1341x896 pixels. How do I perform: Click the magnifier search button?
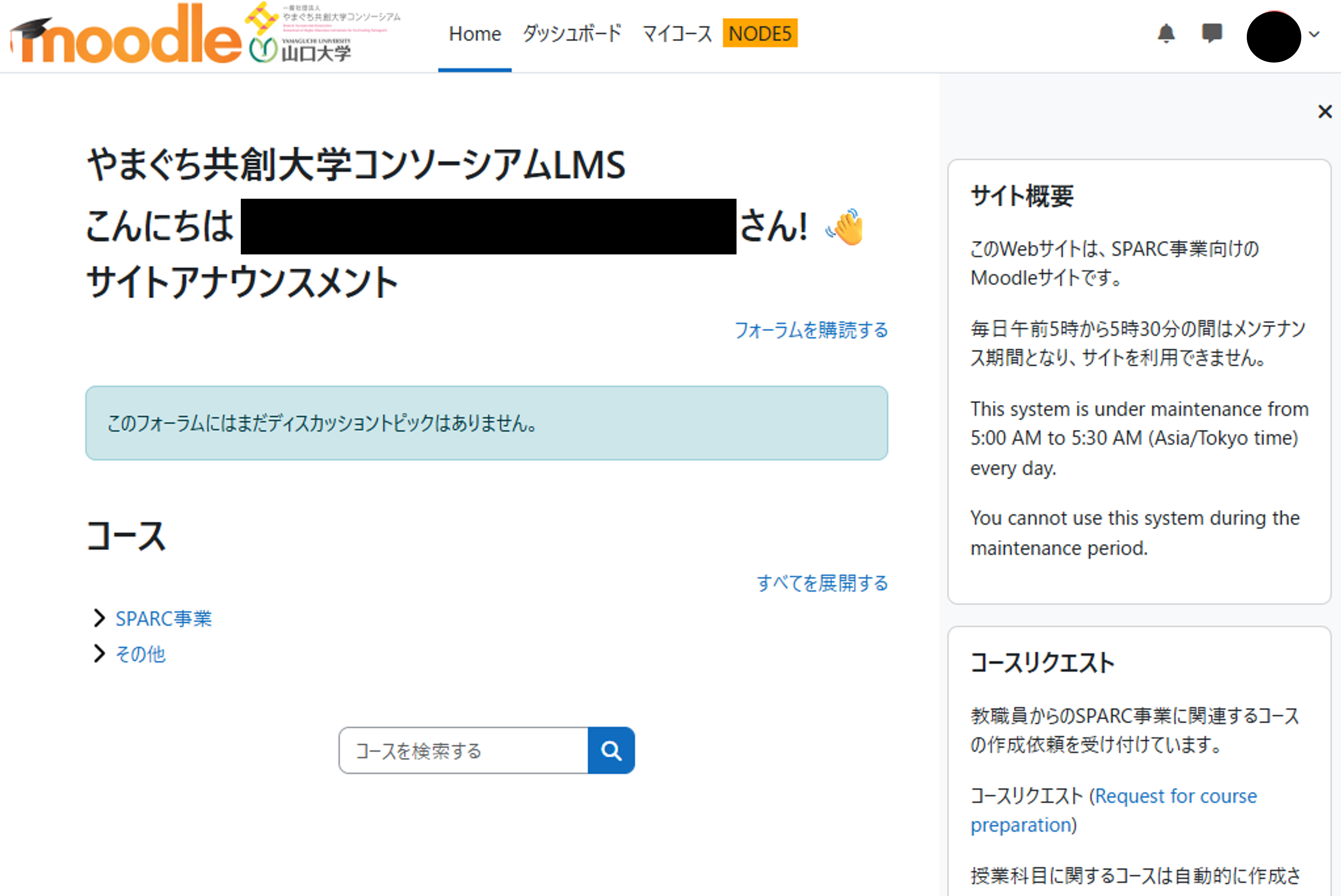tap(611, 750)
